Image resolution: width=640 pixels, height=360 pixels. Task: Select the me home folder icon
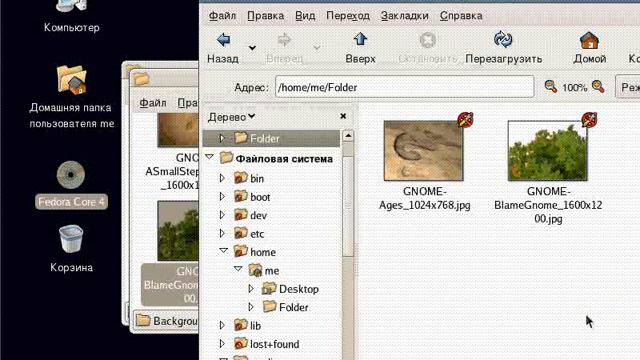pyautogui.click(x=256, y=269)
